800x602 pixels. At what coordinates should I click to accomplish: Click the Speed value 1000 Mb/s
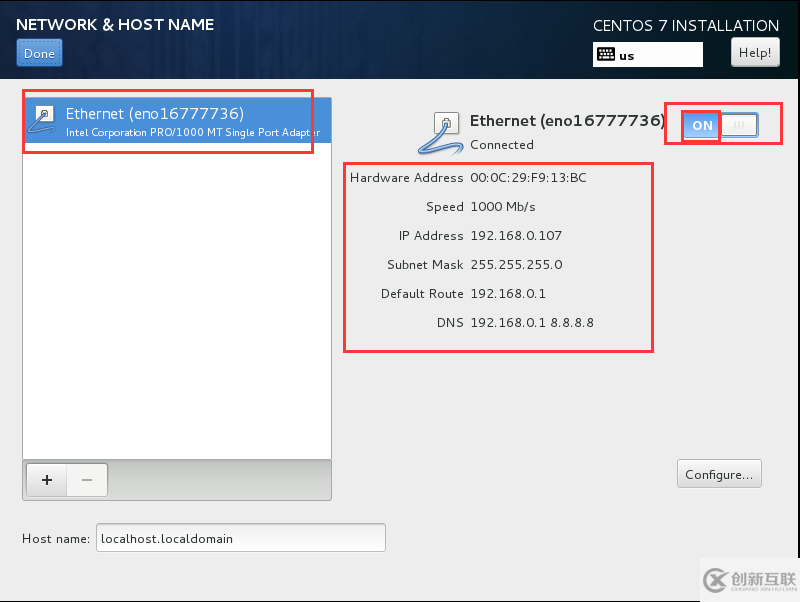[503, 207]
